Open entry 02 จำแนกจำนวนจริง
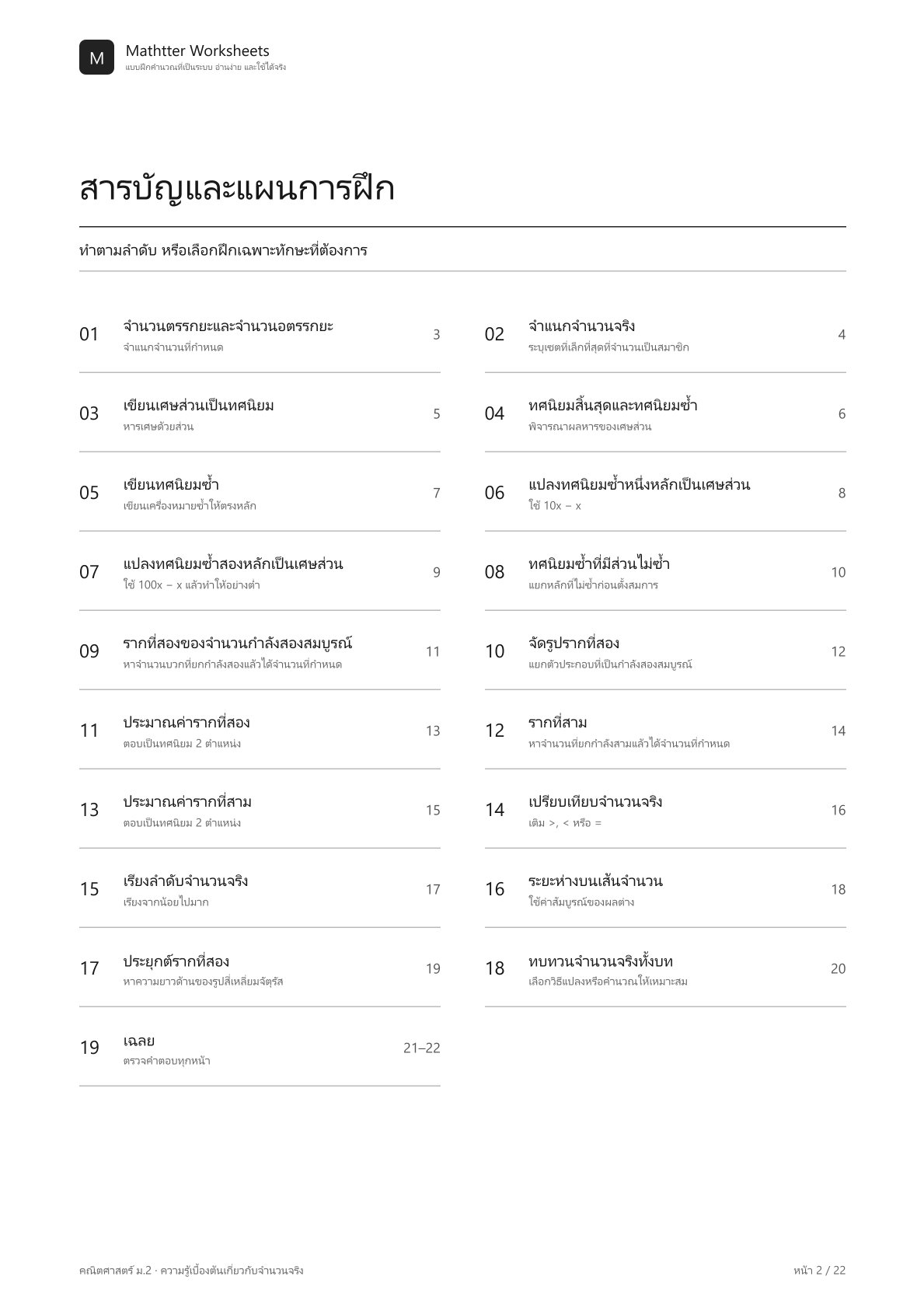Screen dimensions: 924x1308 coord(665,334)
